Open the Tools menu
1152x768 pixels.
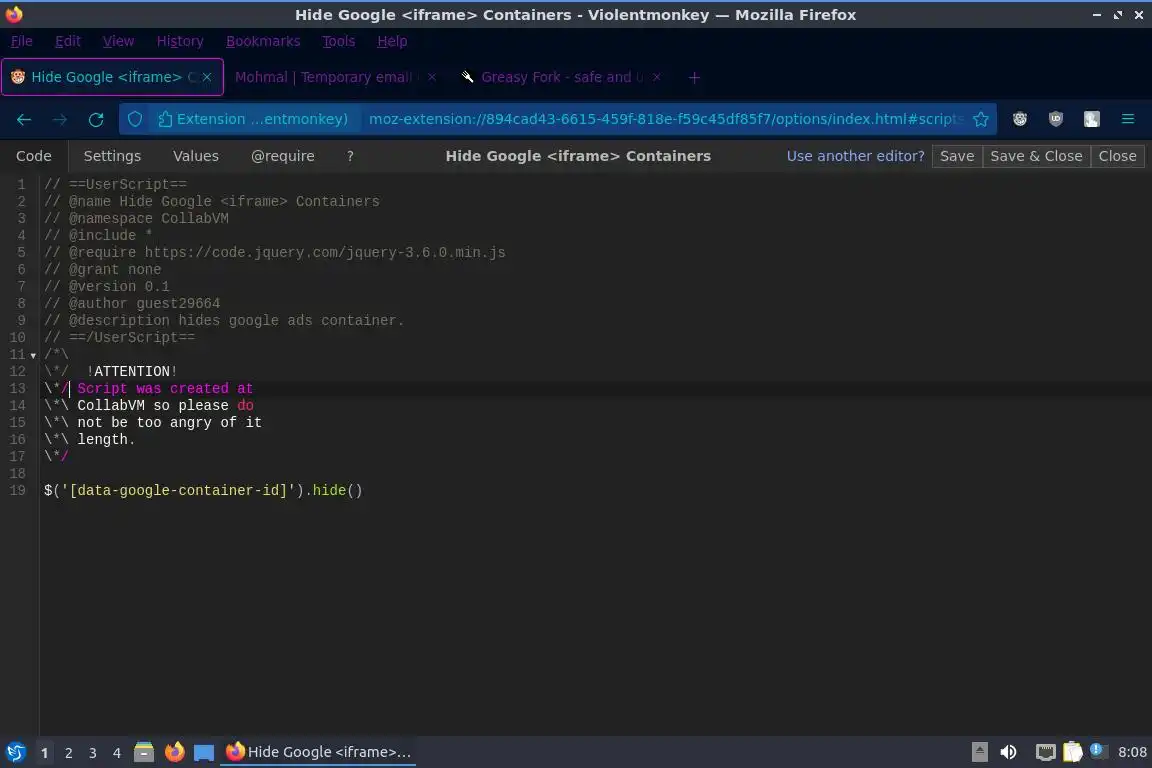pos(339,41)
